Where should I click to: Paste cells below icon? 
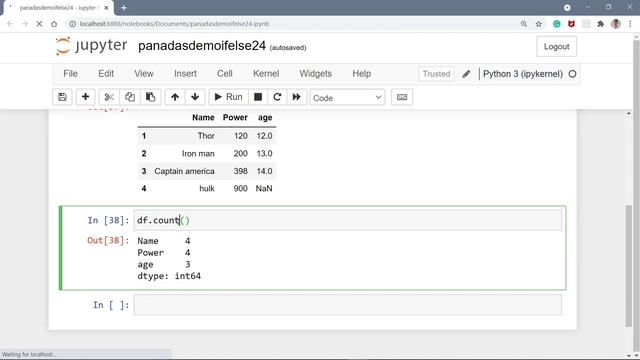click(151, 97)
